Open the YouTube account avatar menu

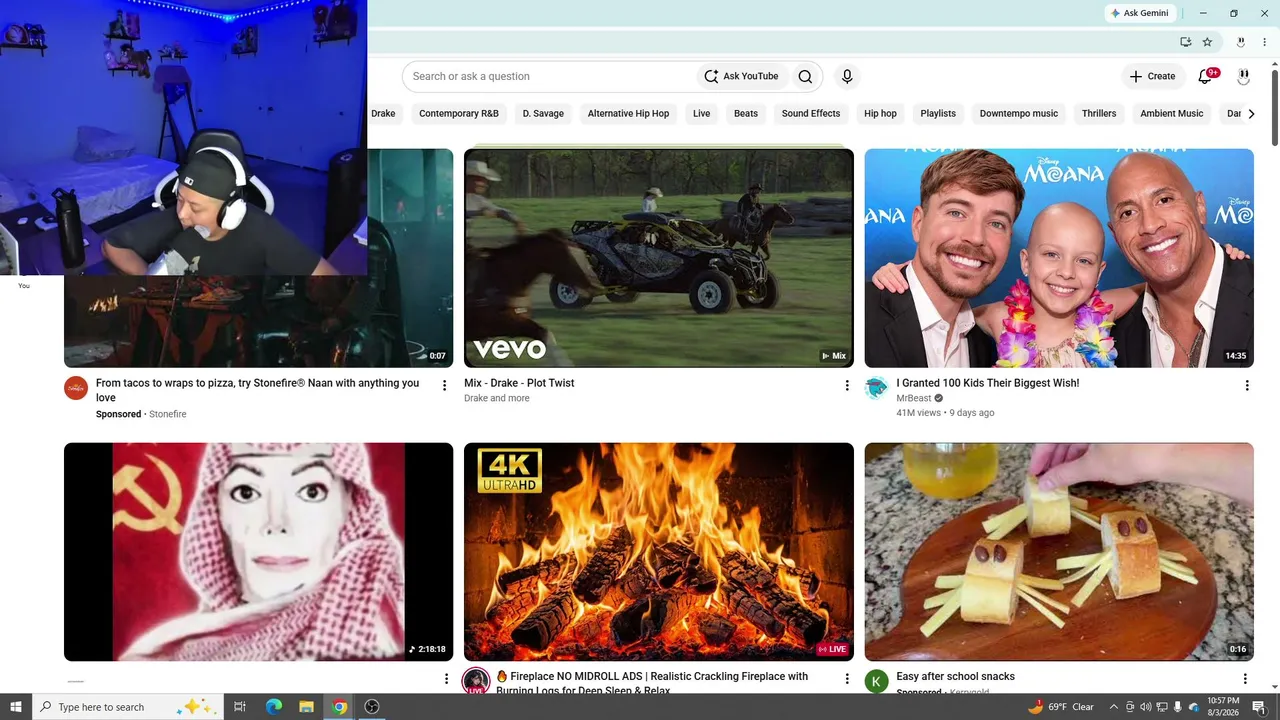(1244, 76)
